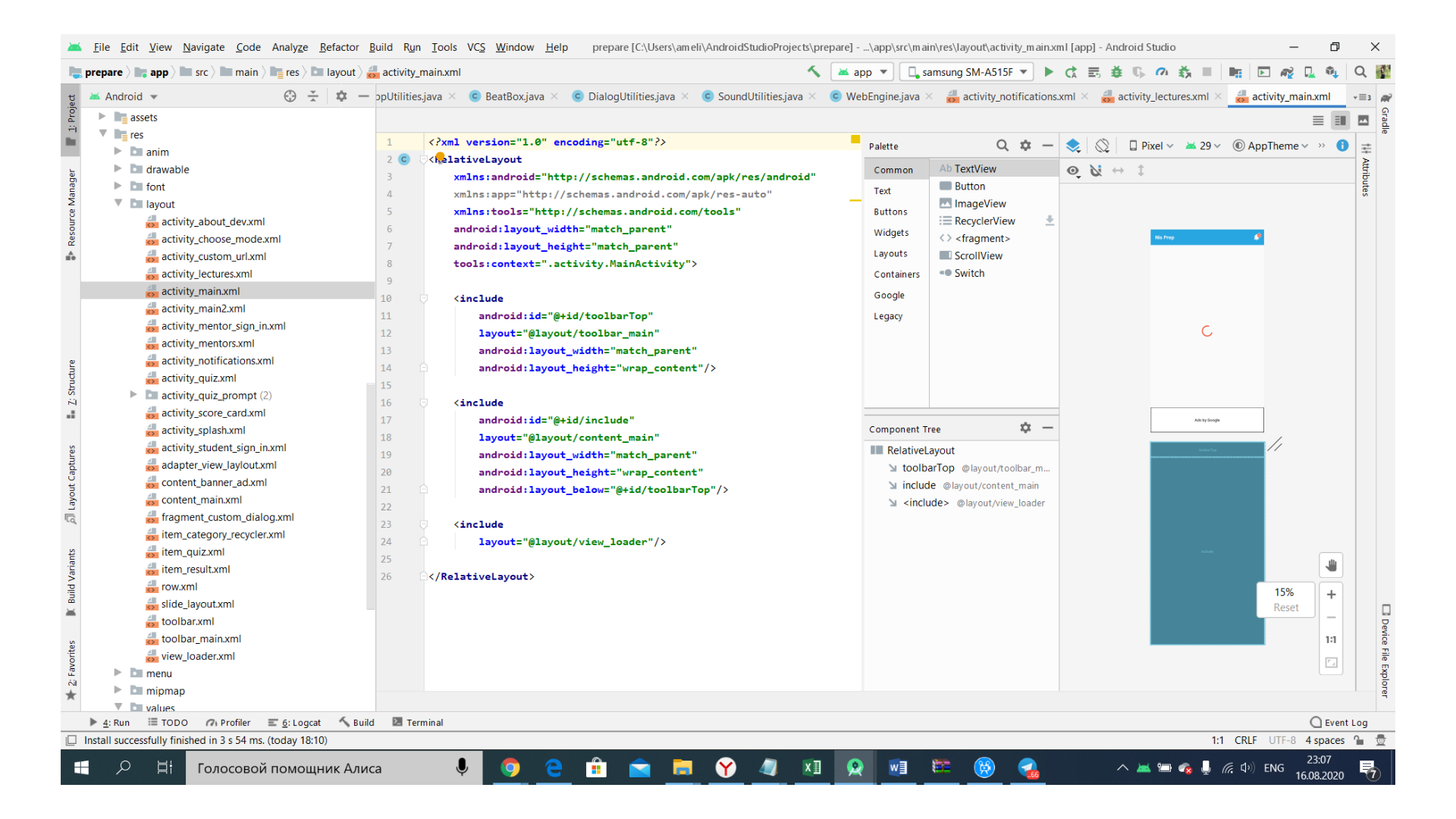Open AVD Manager from the toolbar
Image resolution: width=1456 pixels, height=819 pixels.
pyautogui.click(x=1310, y=72)
